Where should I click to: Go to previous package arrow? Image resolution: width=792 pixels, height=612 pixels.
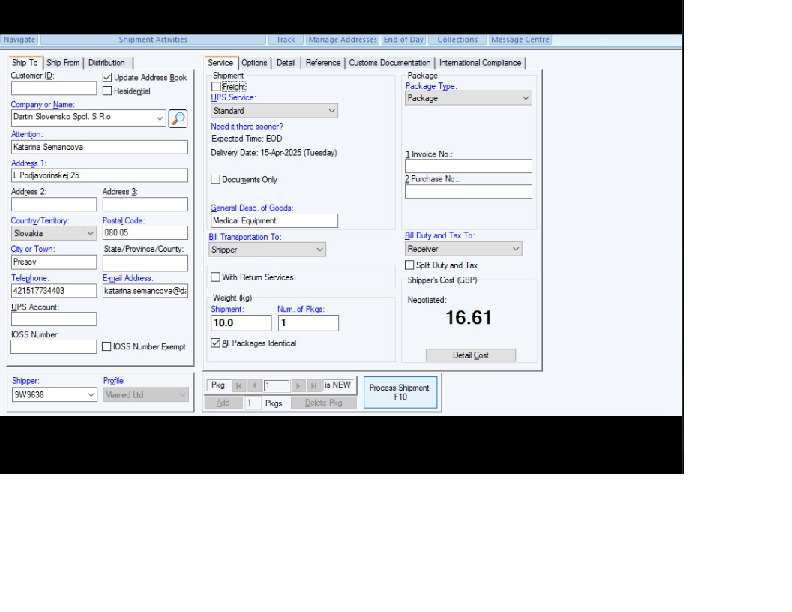pyautogui.click(x=254, y=386)
